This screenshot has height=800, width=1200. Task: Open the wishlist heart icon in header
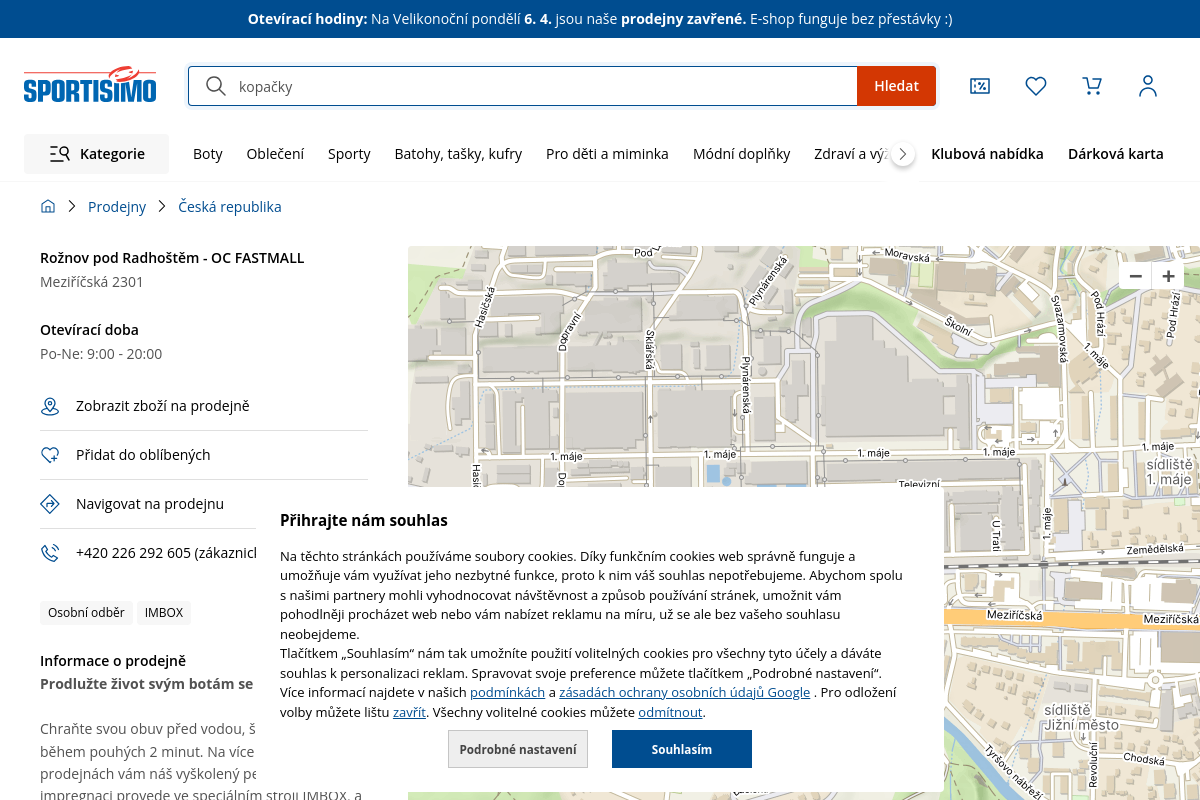click(1036, 86)
